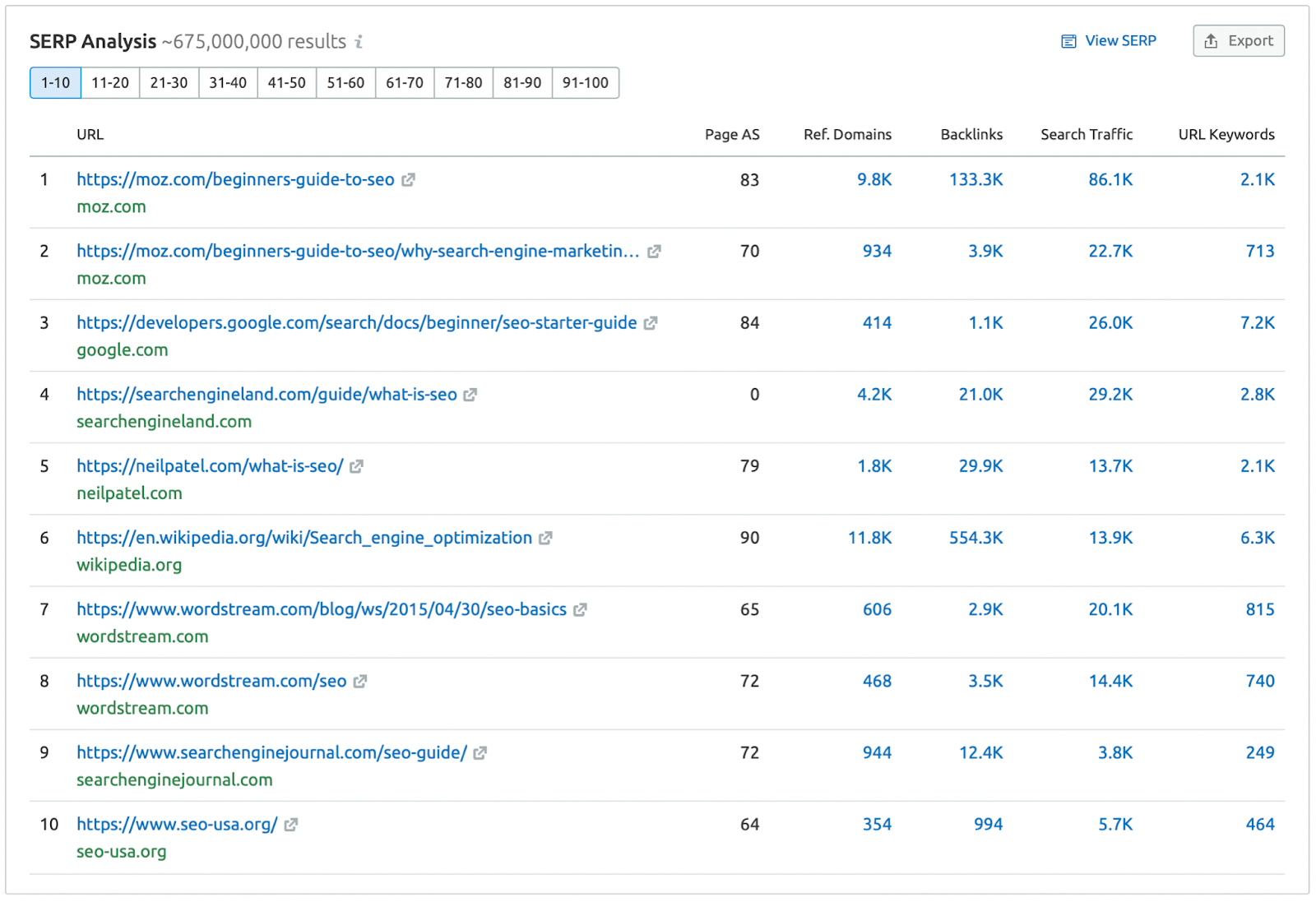
Task: Open the 41-50 results tab
Action: tap(287, 83)
